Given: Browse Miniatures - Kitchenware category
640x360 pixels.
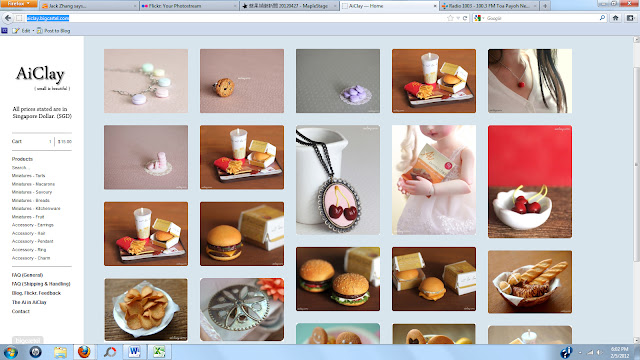Looking at the screenshot, I should tap(36, 209).
